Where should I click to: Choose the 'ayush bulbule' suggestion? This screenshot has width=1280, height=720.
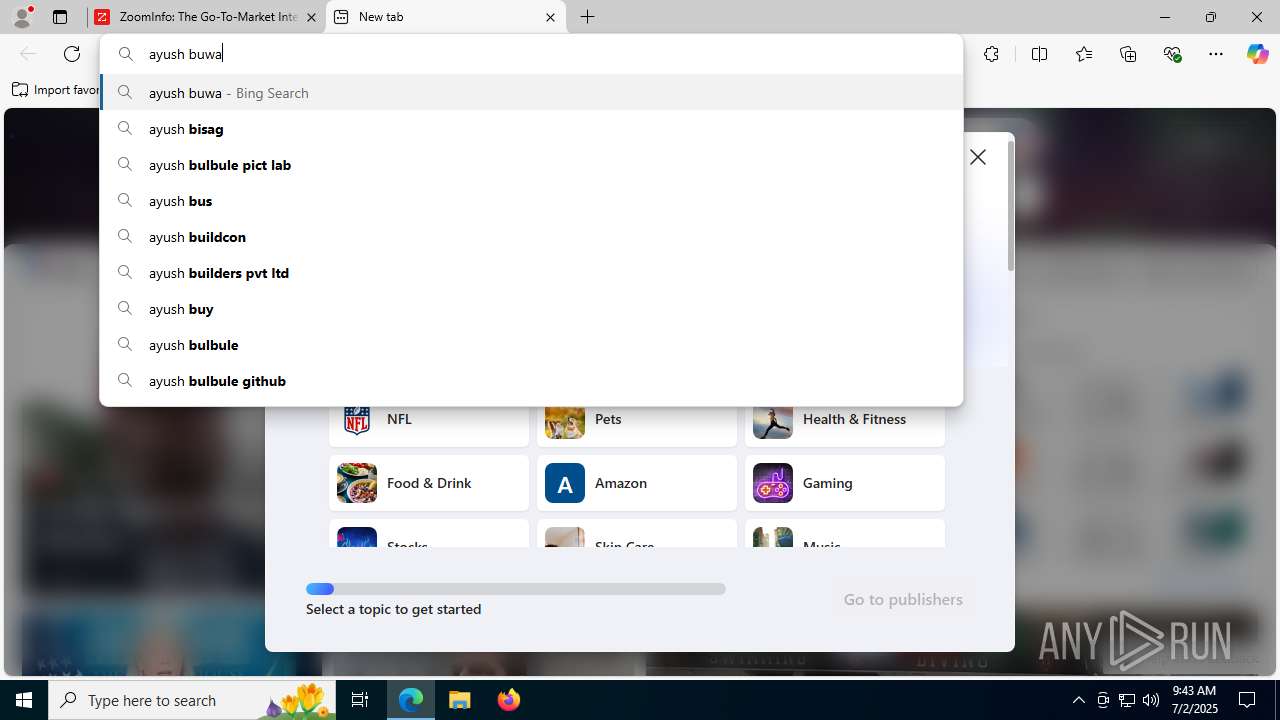(531, 345)
